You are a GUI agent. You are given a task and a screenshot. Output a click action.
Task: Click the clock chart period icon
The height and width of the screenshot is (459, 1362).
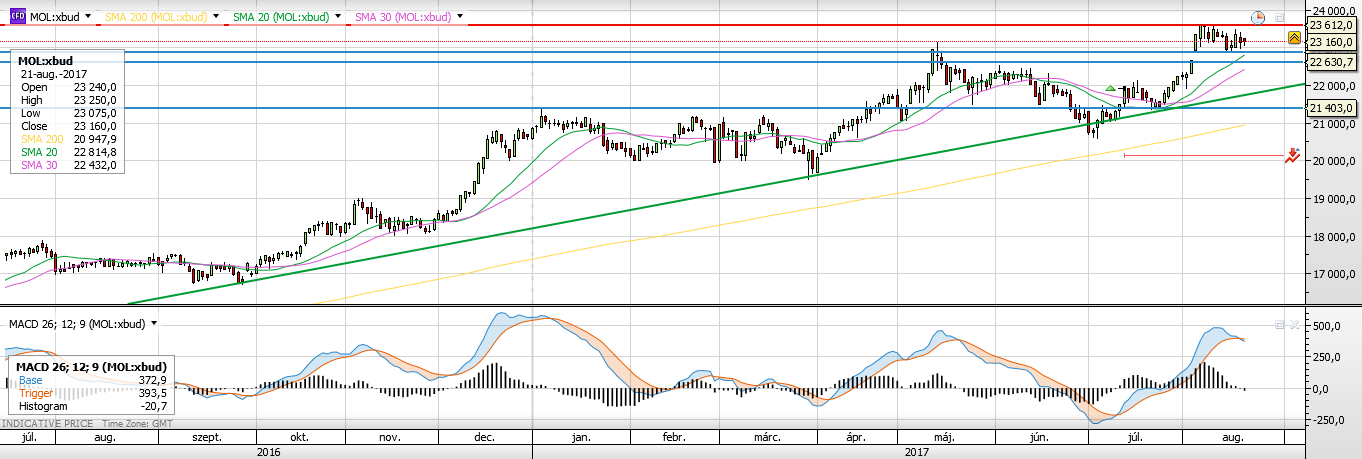(1258, 17)
